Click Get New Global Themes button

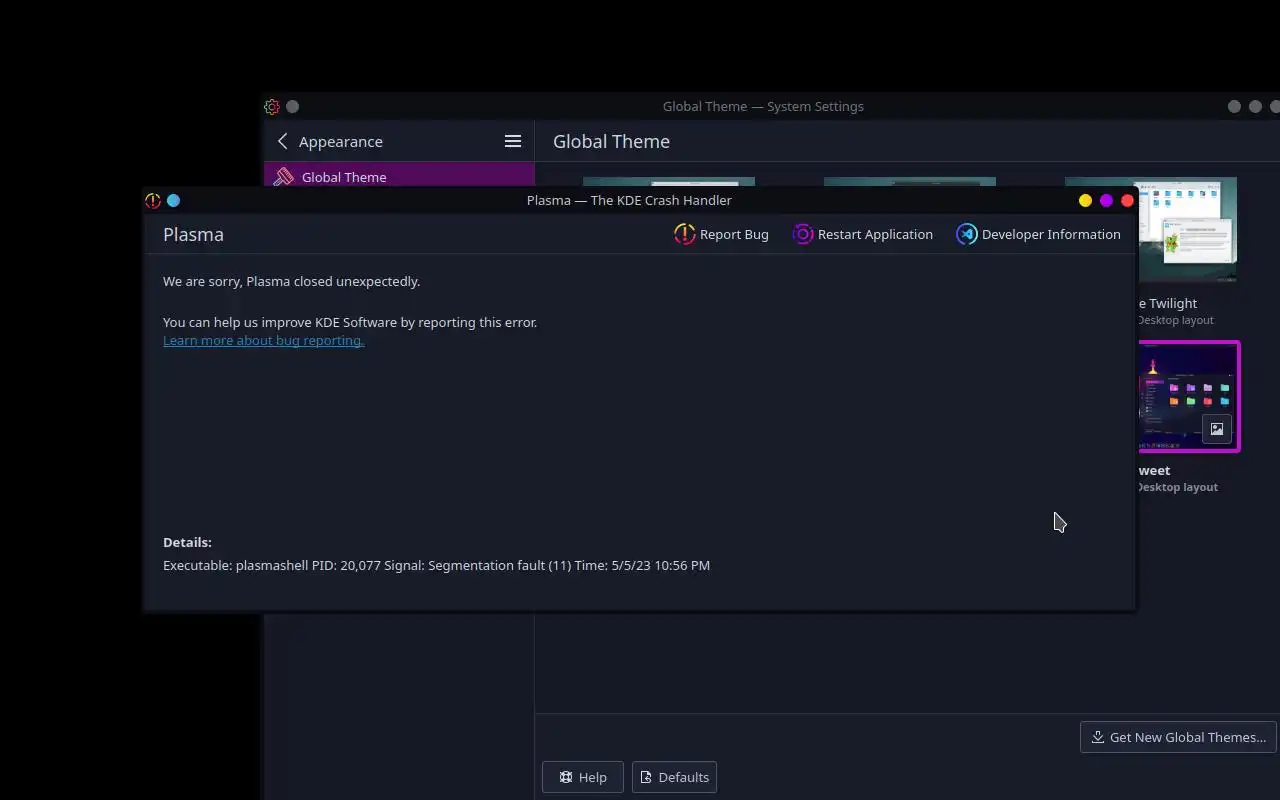(x=1178, y=737)
